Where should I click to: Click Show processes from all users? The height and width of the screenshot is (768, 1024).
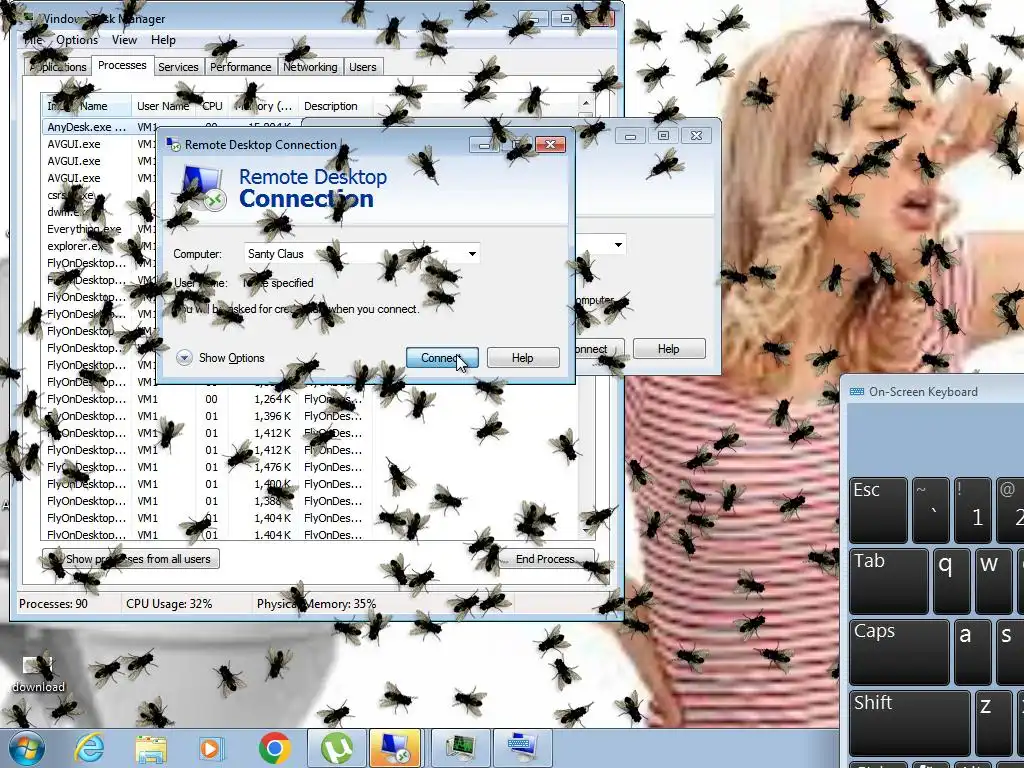(131, 559)
